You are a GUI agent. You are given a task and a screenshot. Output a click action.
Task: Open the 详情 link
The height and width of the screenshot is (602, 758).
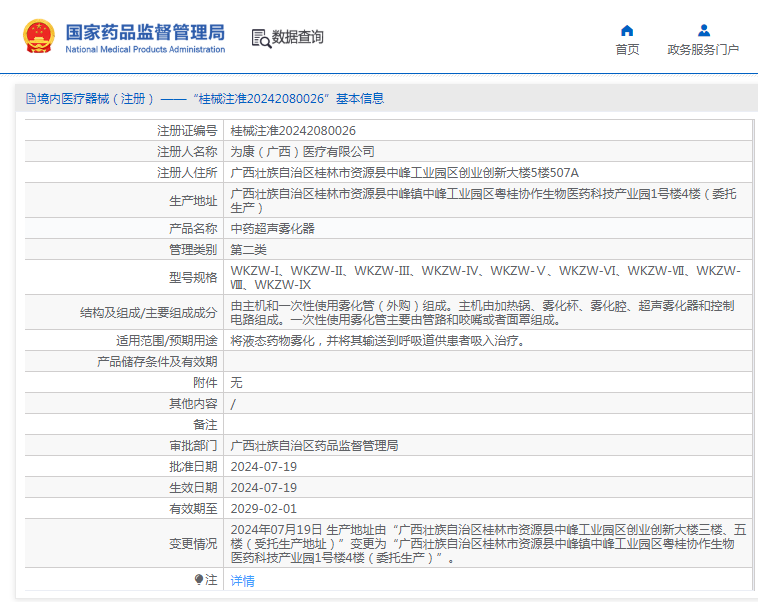pyautogui.click(x=243, y=581)
